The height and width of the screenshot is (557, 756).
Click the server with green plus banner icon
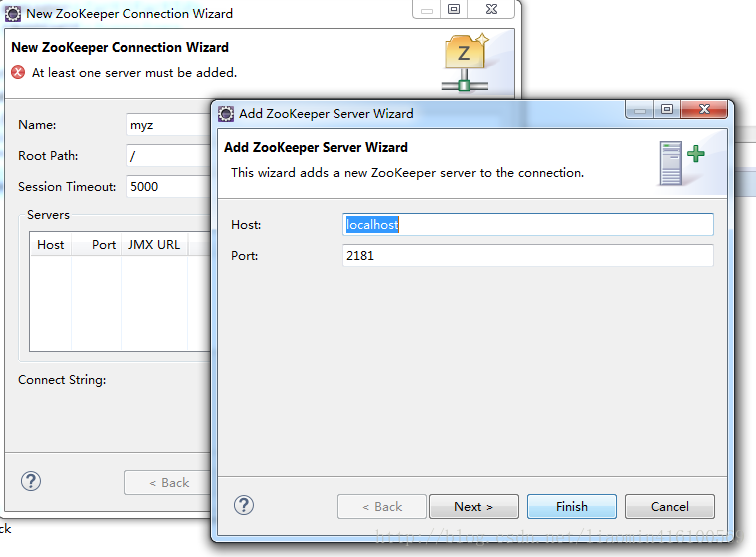681,163
